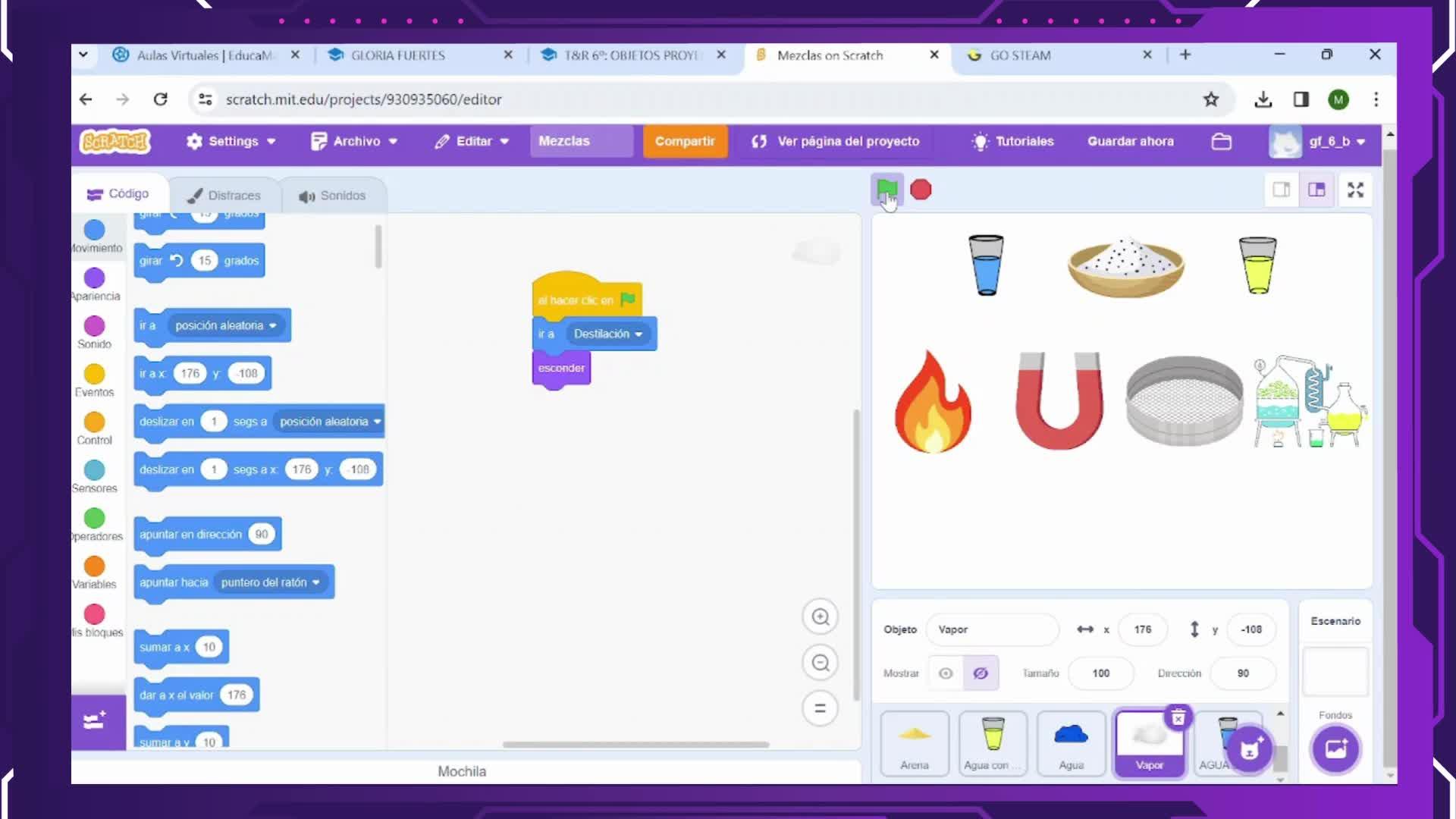
Task: Enter full screen stage mode
Action: [1355, 190]
